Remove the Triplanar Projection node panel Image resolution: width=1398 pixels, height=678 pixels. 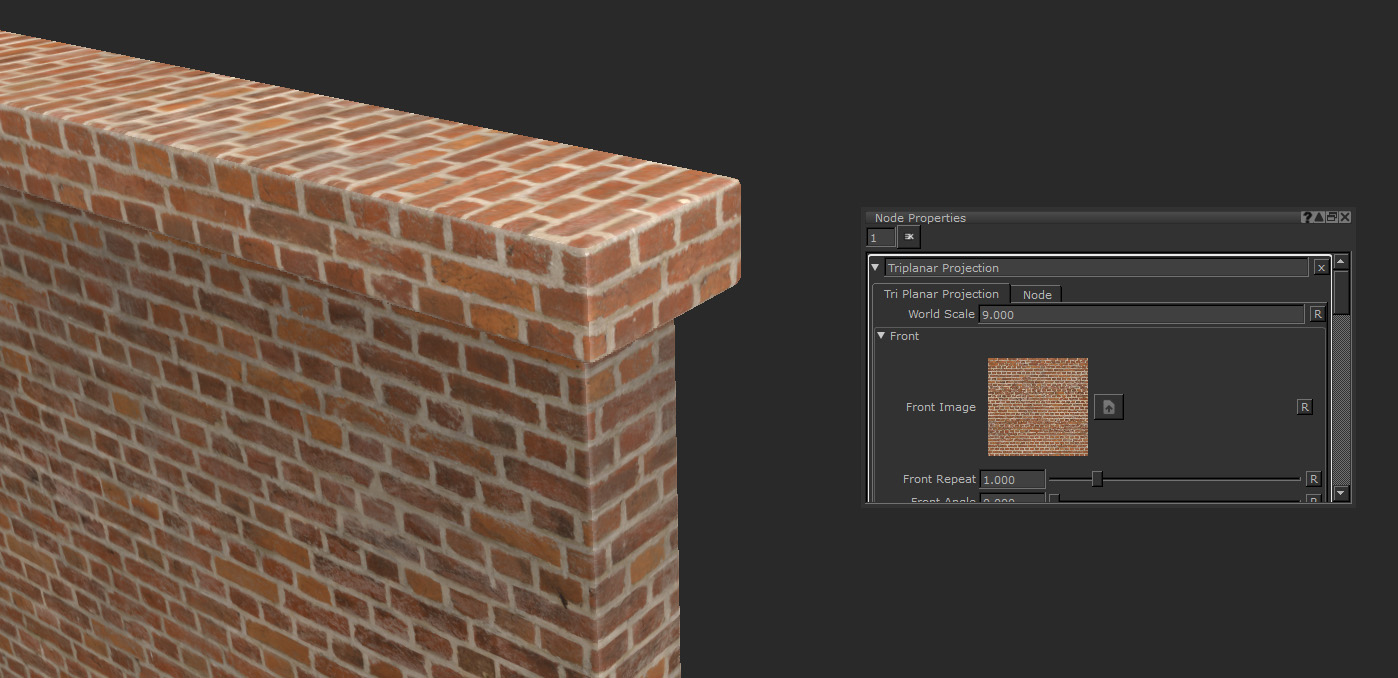[x=1321, y=268]
